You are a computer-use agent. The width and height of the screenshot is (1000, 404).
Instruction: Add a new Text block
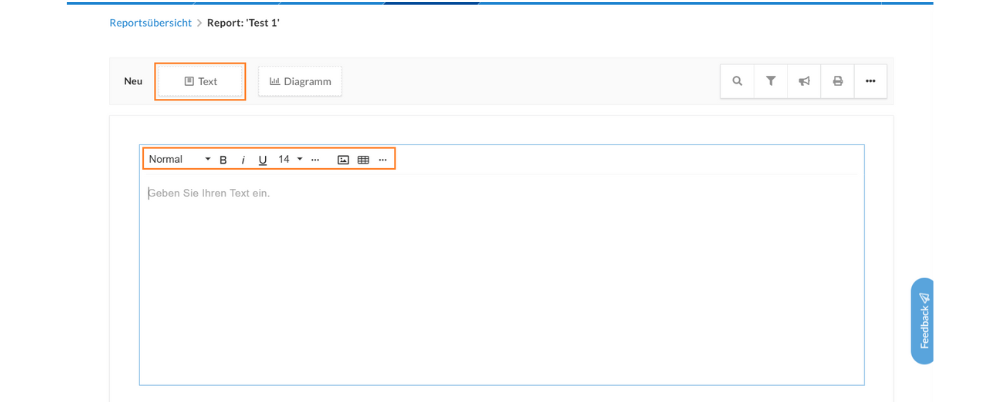200,82
